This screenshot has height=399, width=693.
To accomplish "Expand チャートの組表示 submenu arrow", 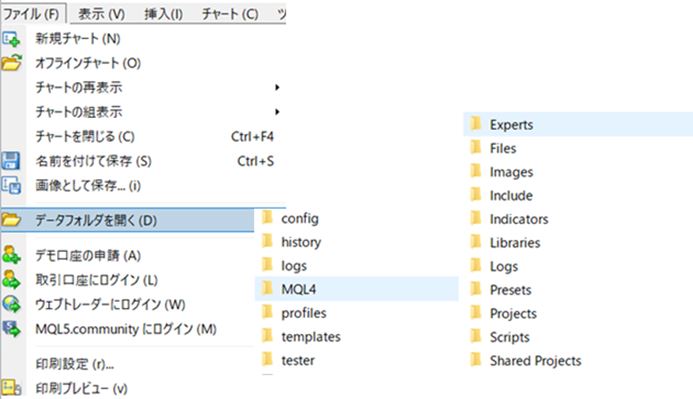I will pos(277,111).
